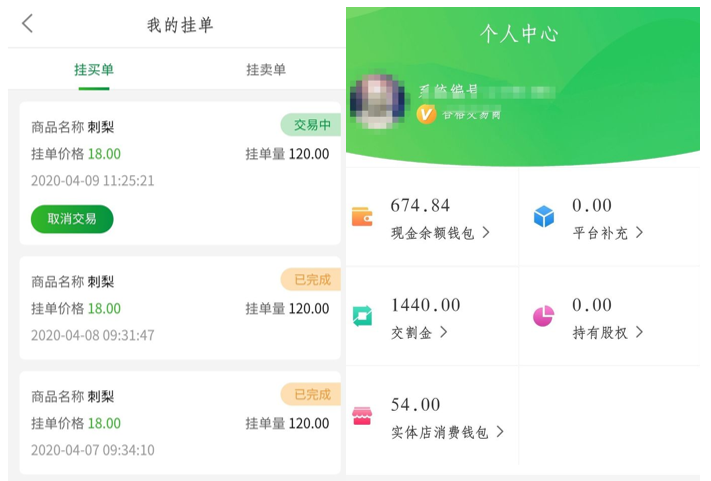Switch to the 挂买单 tab

(94, 70)
